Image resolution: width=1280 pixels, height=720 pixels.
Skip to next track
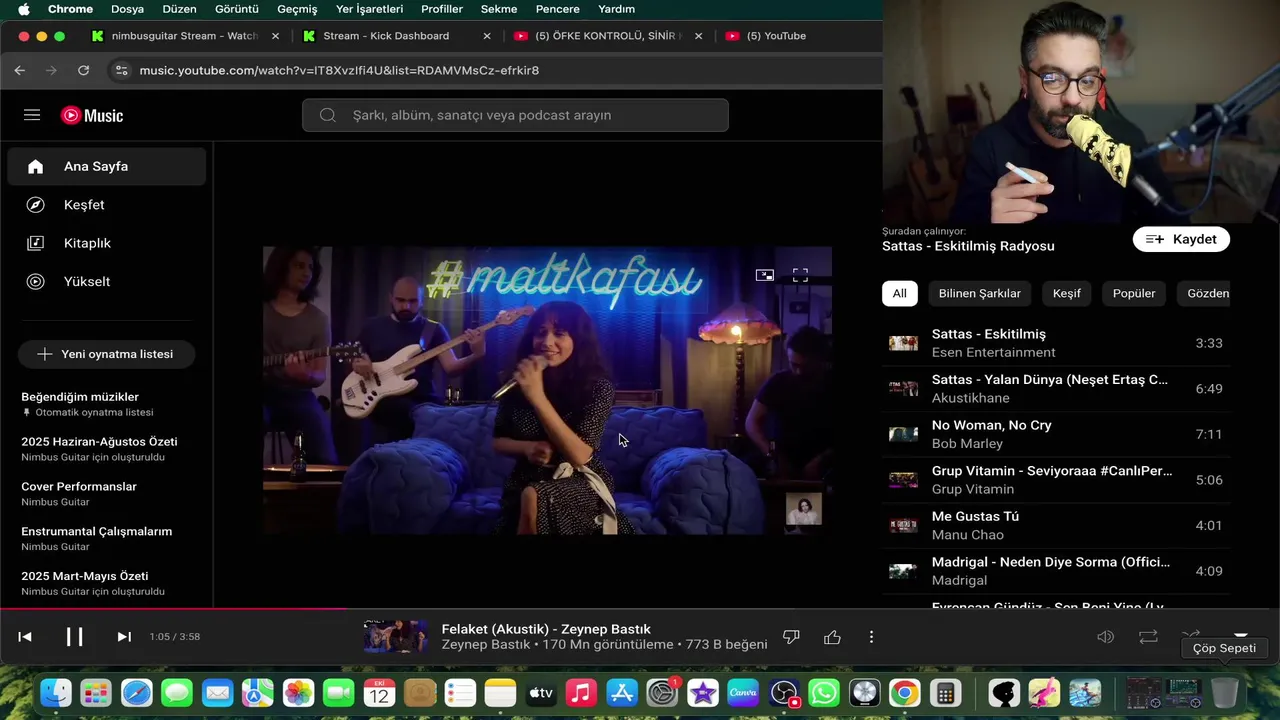tap(124, 637)
